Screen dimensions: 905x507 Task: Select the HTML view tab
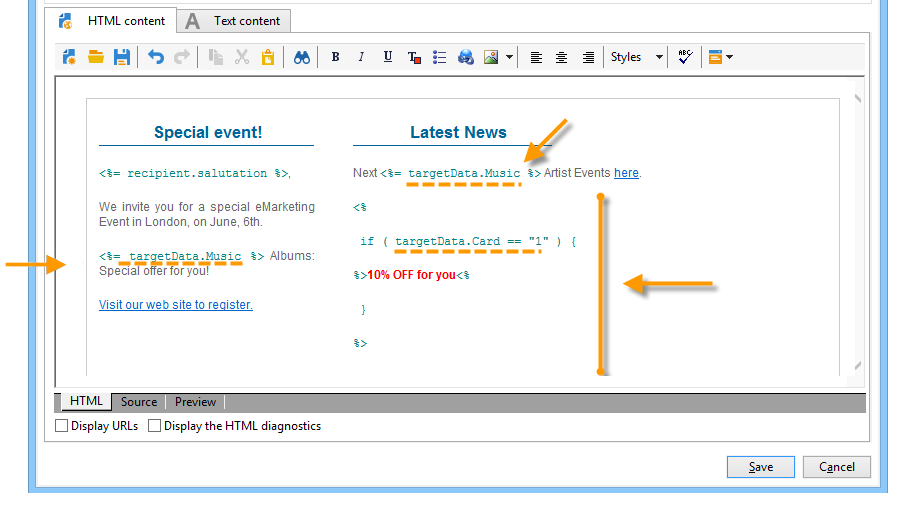click(86, 401)
